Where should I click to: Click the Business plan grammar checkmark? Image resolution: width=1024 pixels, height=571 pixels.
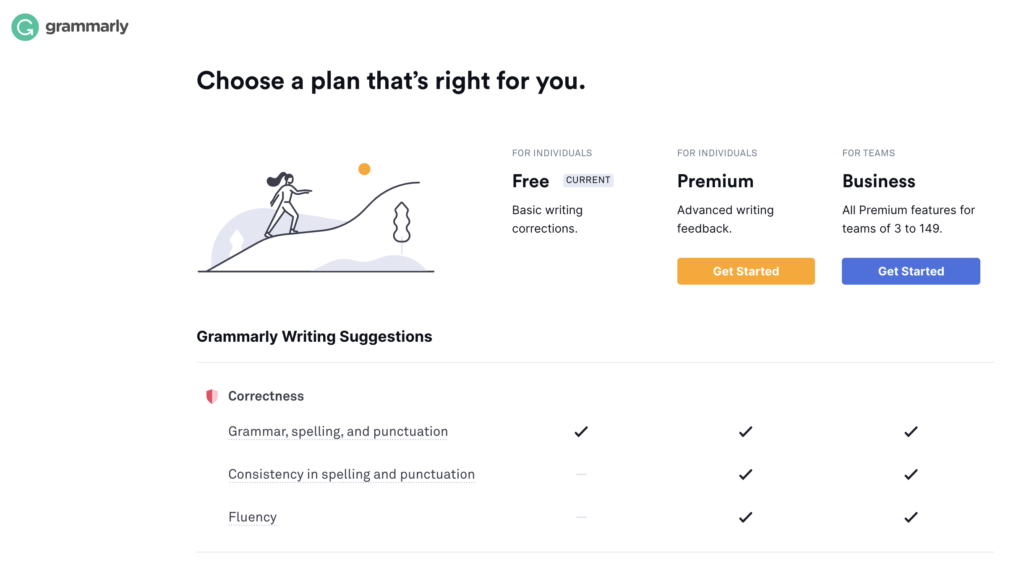911,432
